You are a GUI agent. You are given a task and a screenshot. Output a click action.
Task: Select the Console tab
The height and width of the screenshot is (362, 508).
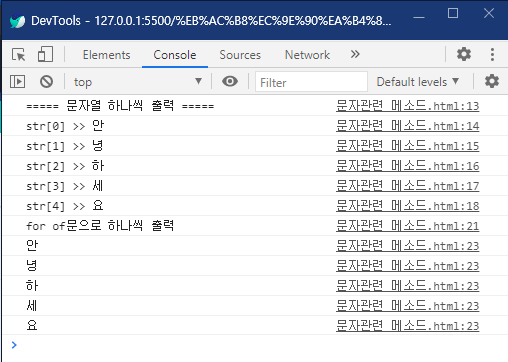(175, 55)
